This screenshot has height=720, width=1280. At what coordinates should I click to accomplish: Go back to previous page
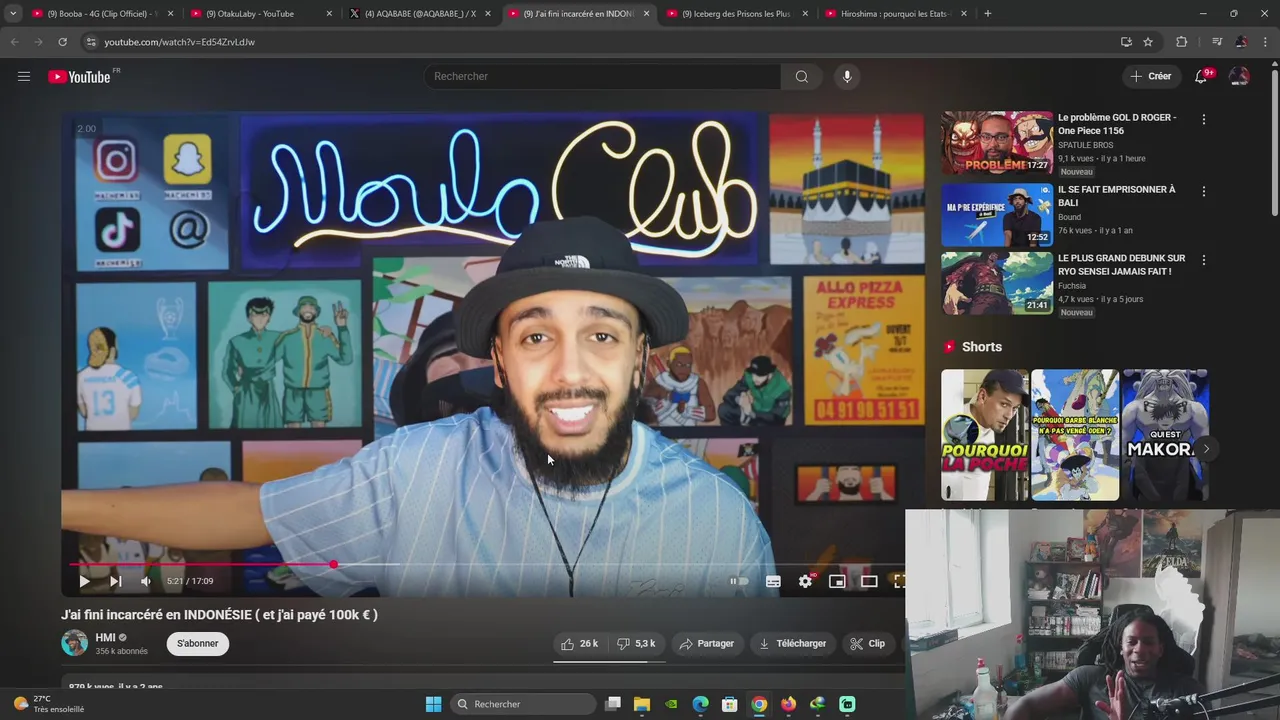pyautogui.click(x=14, y=42)
